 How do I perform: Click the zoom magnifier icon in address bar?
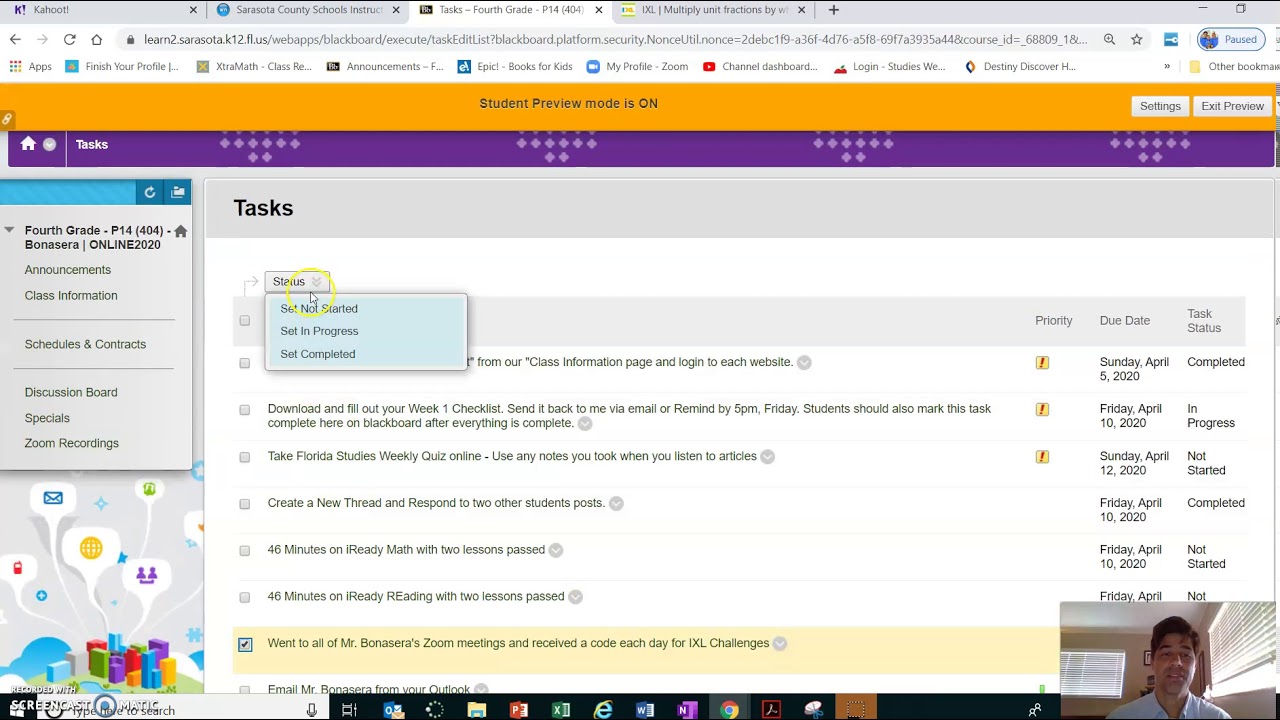pos(1109,39)
